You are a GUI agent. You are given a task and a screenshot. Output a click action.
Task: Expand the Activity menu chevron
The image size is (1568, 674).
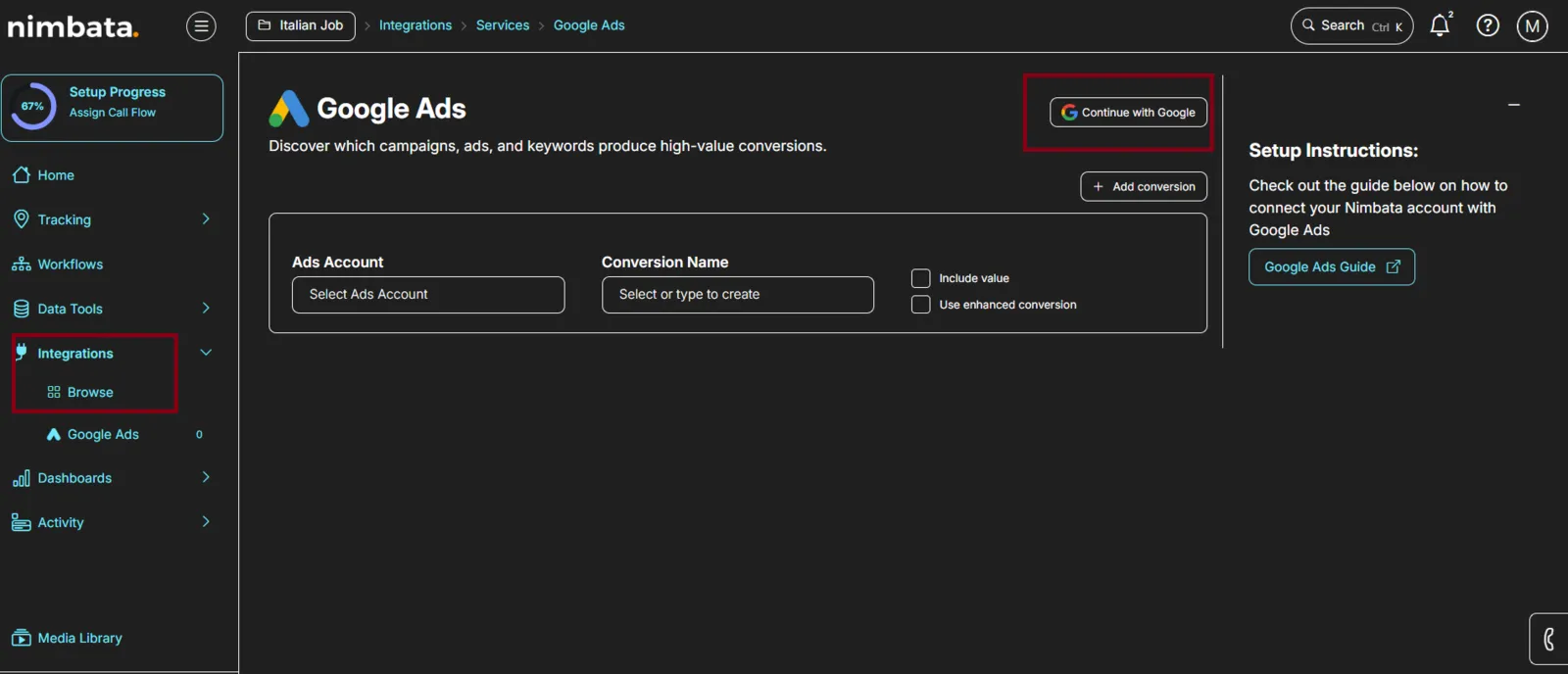click(206, 522)
